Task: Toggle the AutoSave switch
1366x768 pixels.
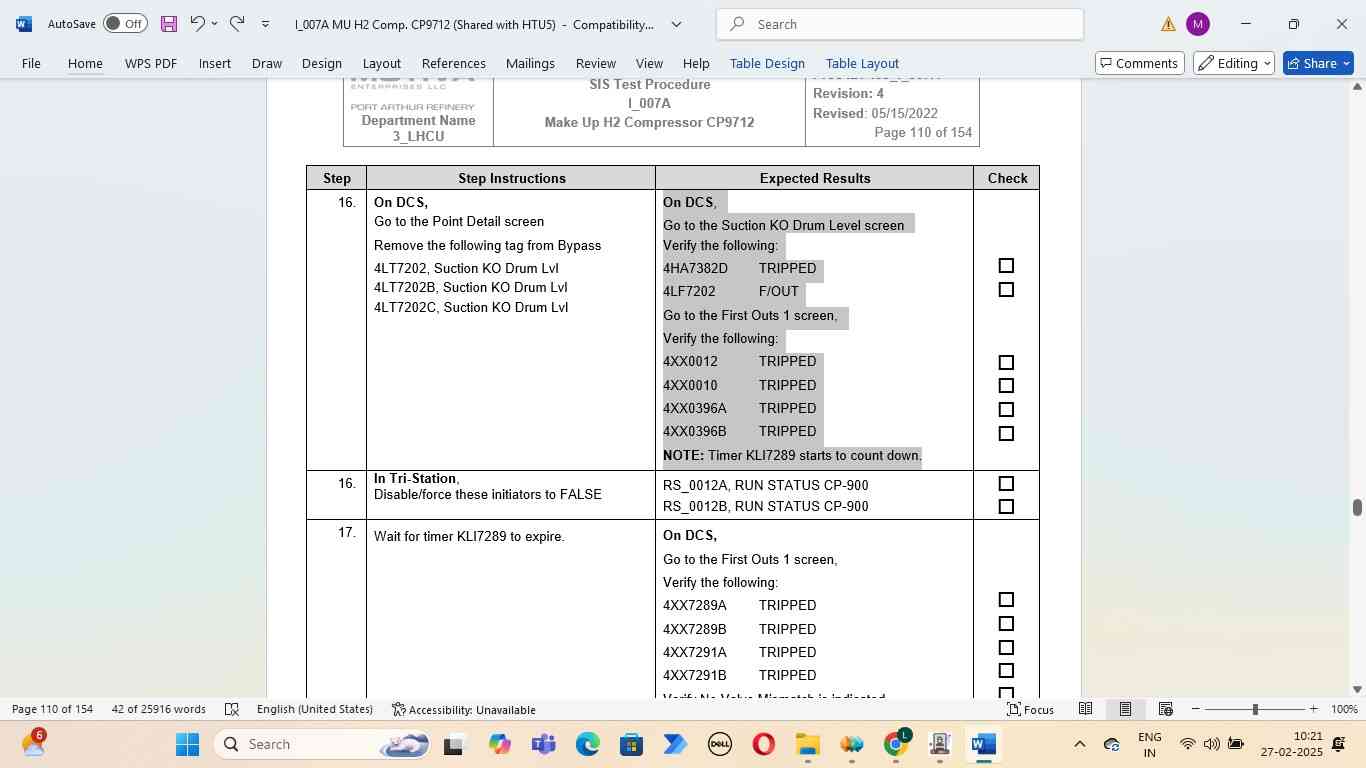Action: 125,23
